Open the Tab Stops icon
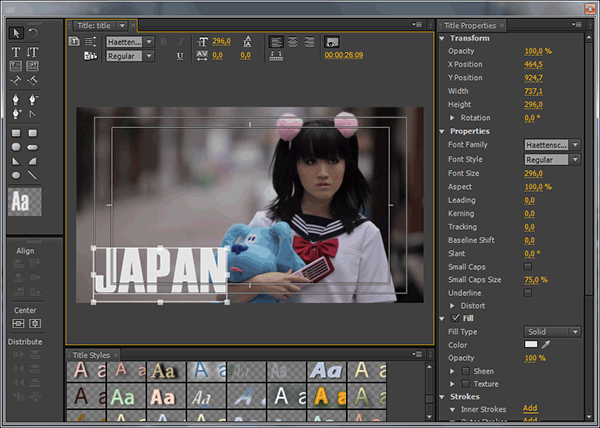This screenshot has width=600, height=428. tap(276, 56)
